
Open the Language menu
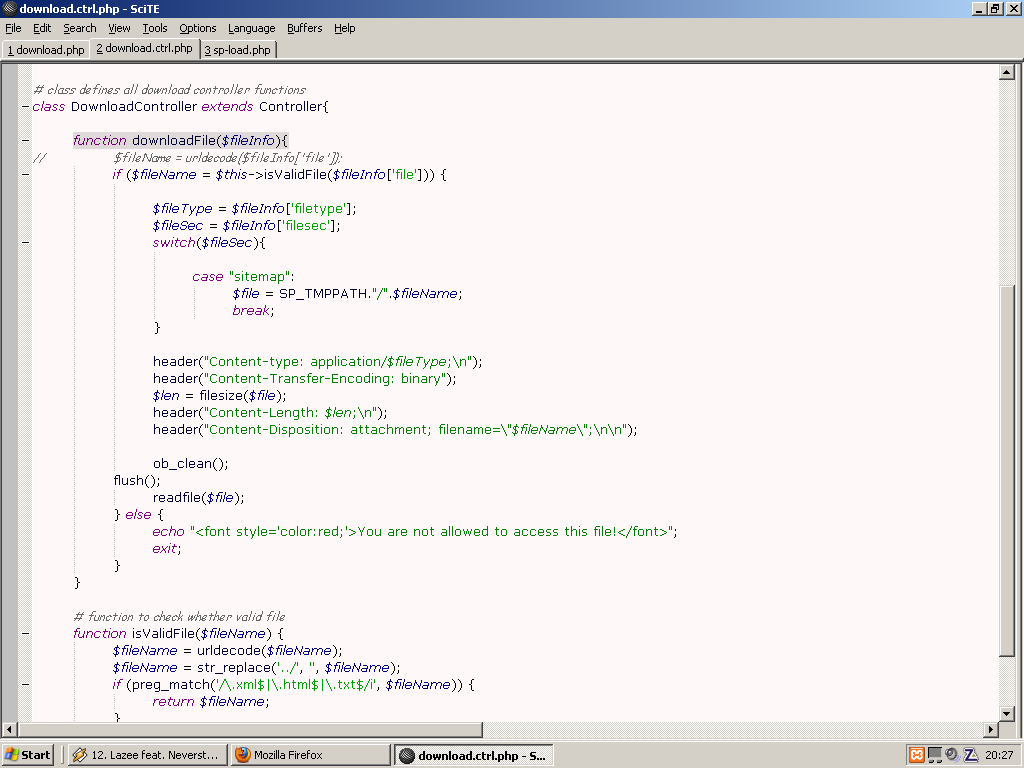tap(251, 28)
